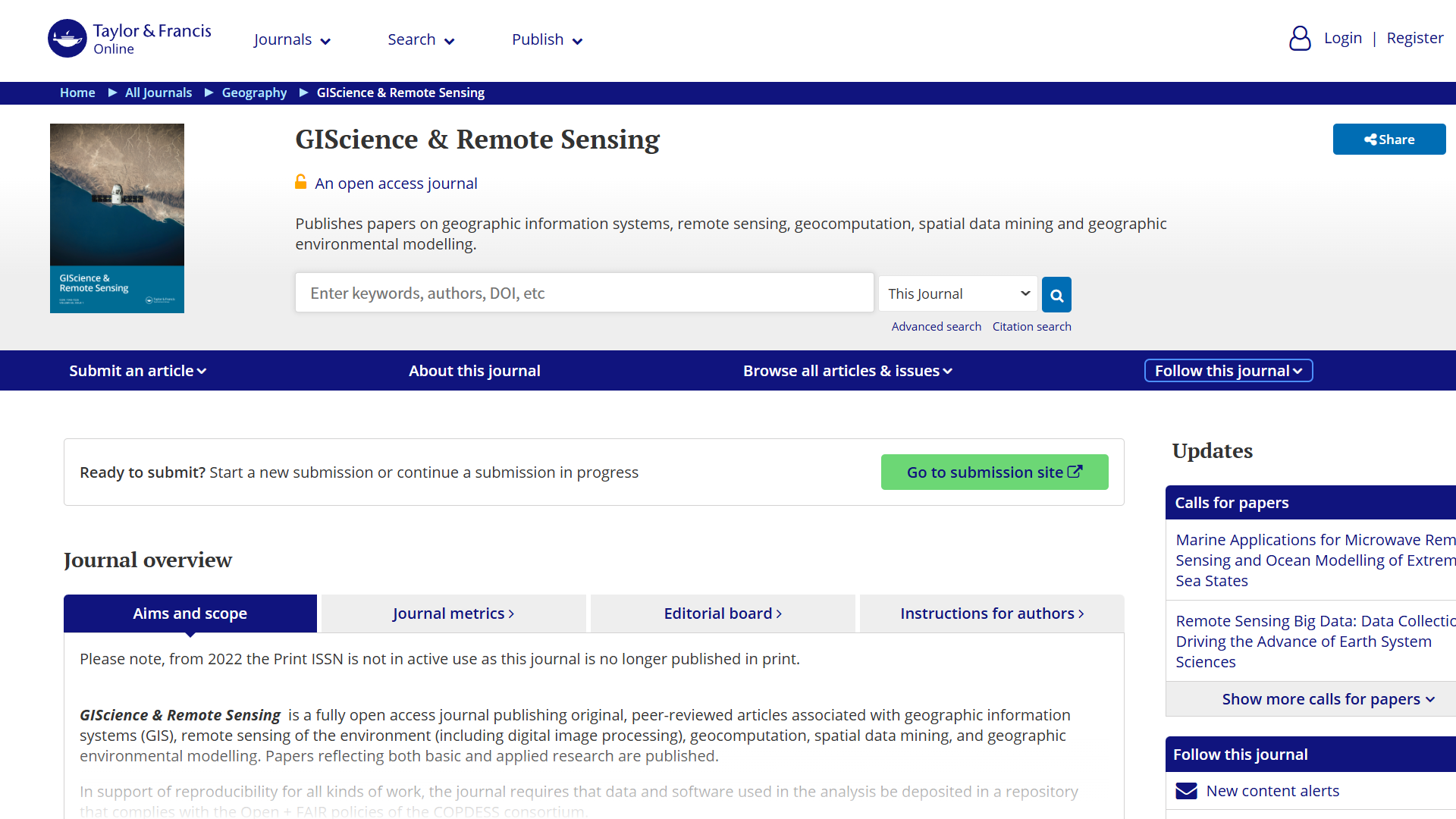Image resolution: width=1456 pixels, height=819 pixels.
Task: Switch to Journal metrics tab
Action: pyautogui.click(x=453, y=613)
